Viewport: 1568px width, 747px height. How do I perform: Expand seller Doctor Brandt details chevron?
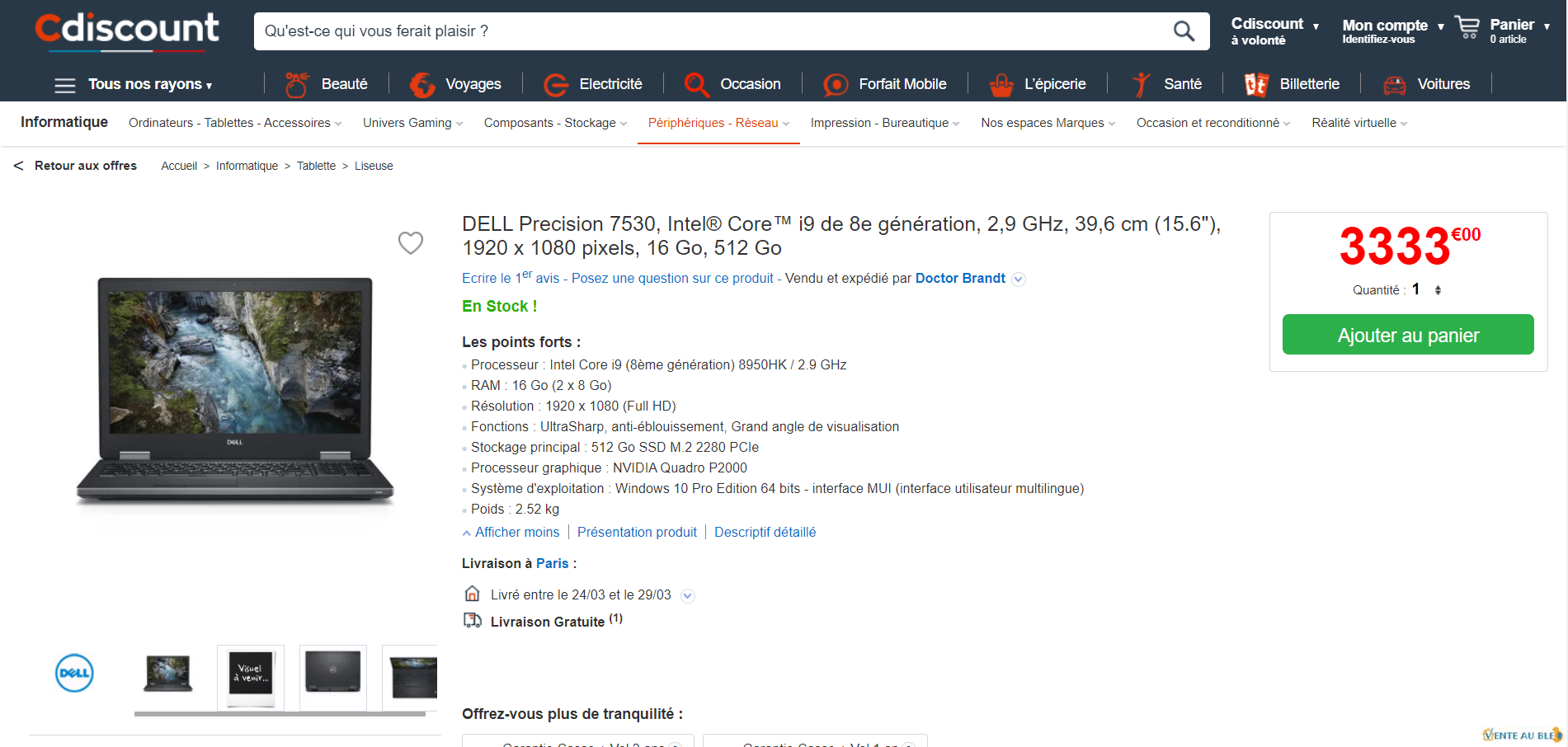pos(1019,279)
